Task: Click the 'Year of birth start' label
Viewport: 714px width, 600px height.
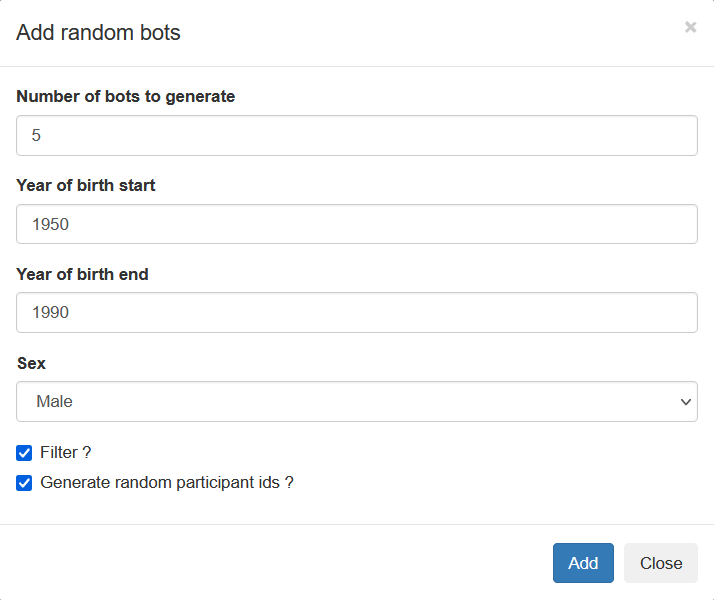Action: click(x=86, y=185)
